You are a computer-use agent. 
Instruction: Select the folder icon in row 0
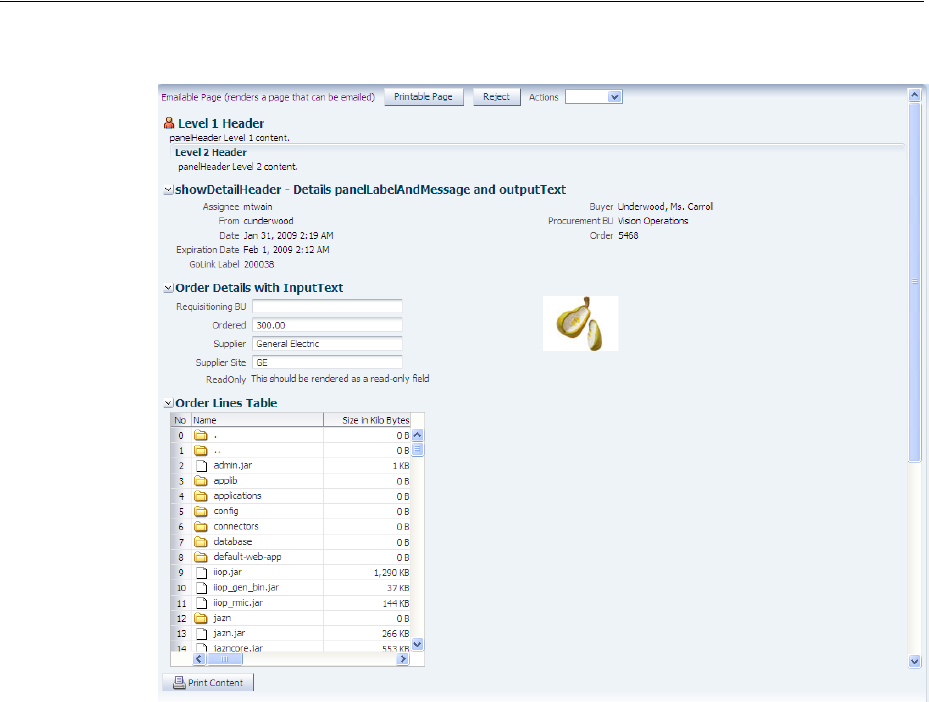[201, 435]
